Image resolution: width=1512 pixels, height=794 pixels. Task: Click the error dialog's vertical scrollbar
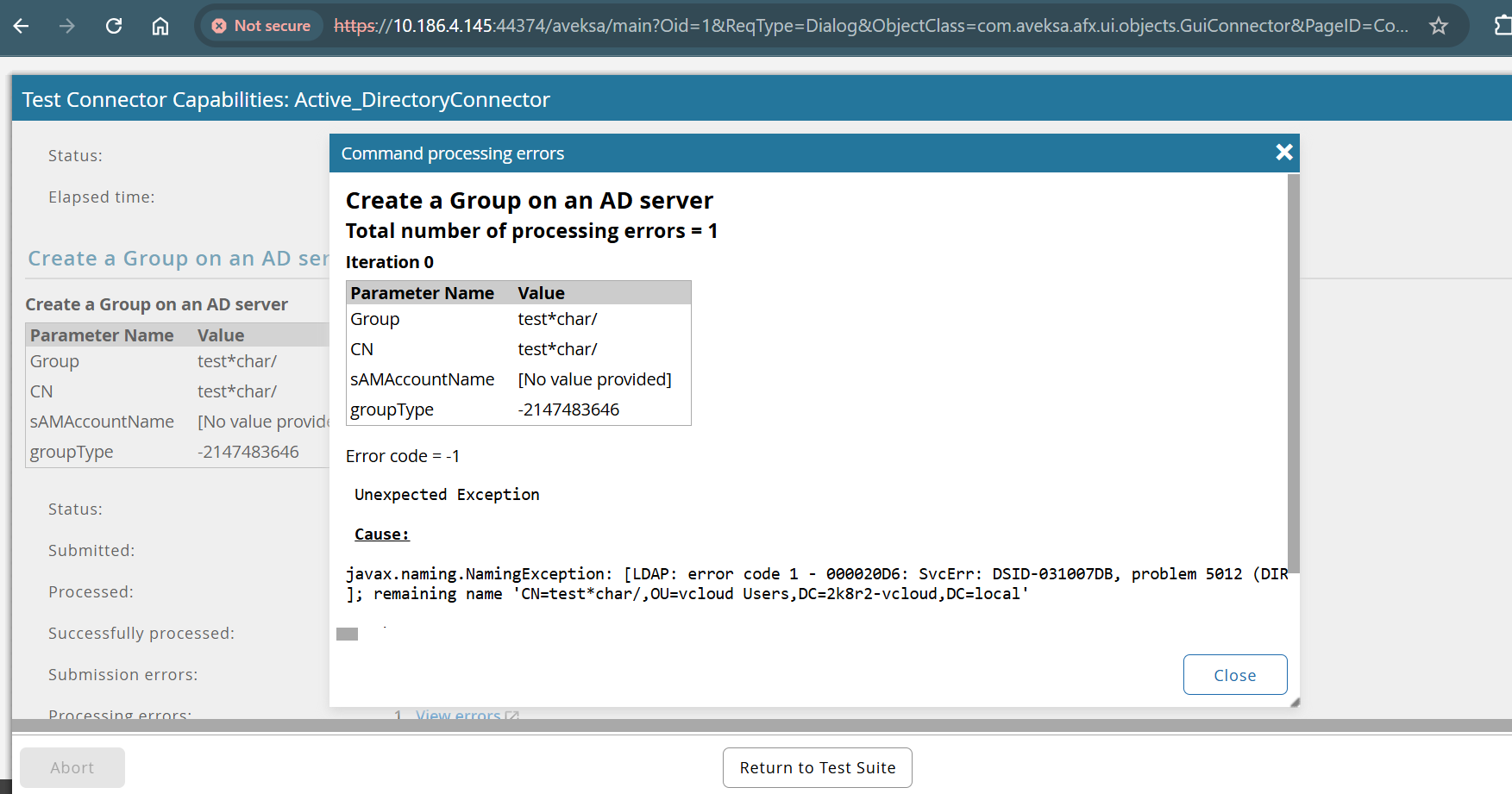coord(1293,371)
